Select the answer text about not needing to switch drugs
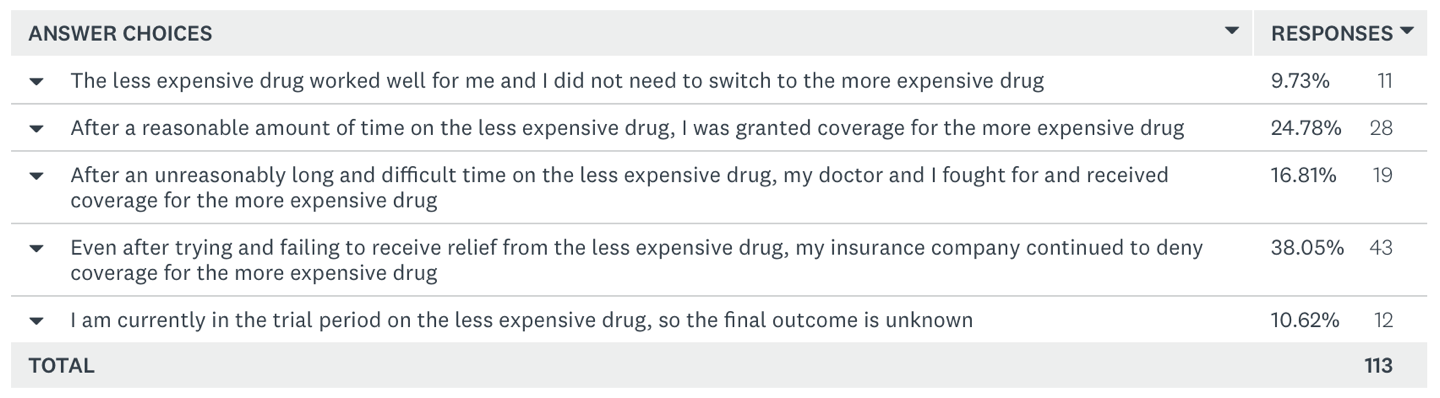The width and height of the screenshot is (1440, 398). (x=557, y=81)
